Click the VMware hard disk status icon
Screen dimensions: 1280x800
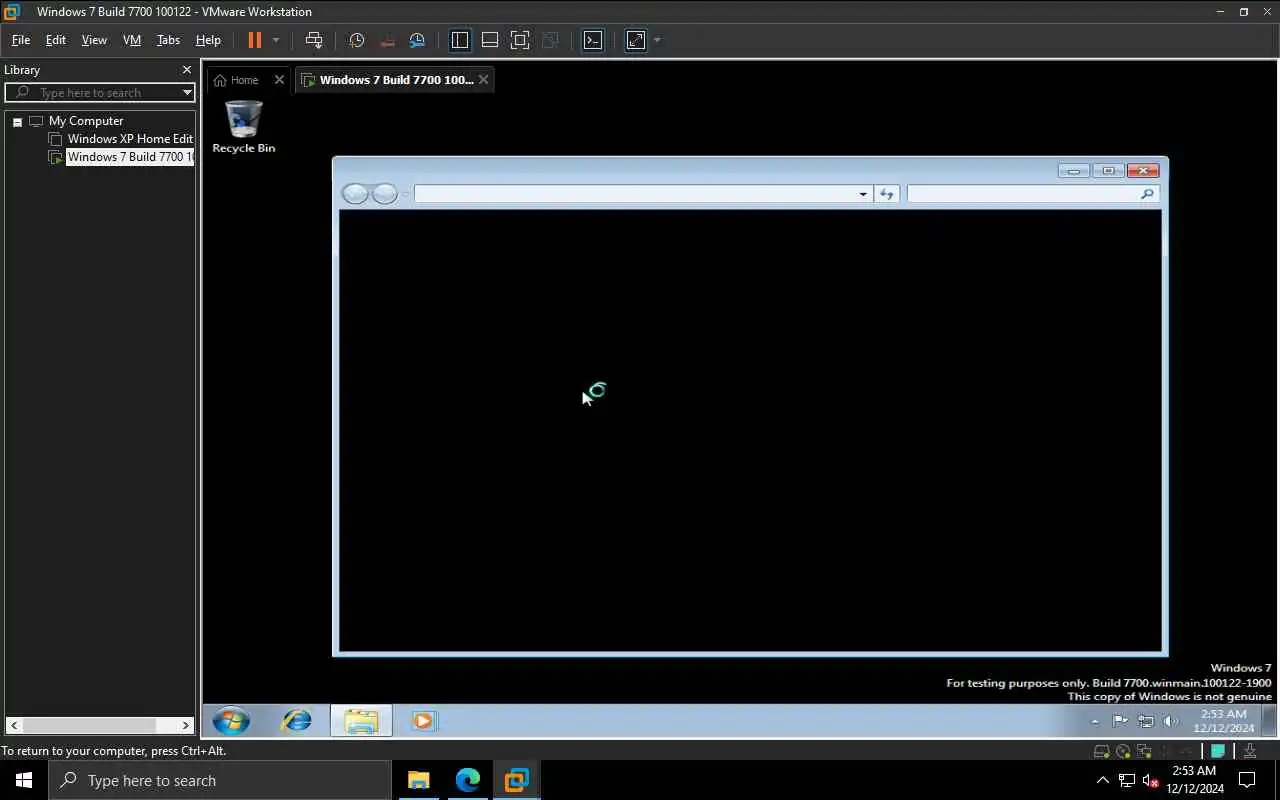[1102, 751]
